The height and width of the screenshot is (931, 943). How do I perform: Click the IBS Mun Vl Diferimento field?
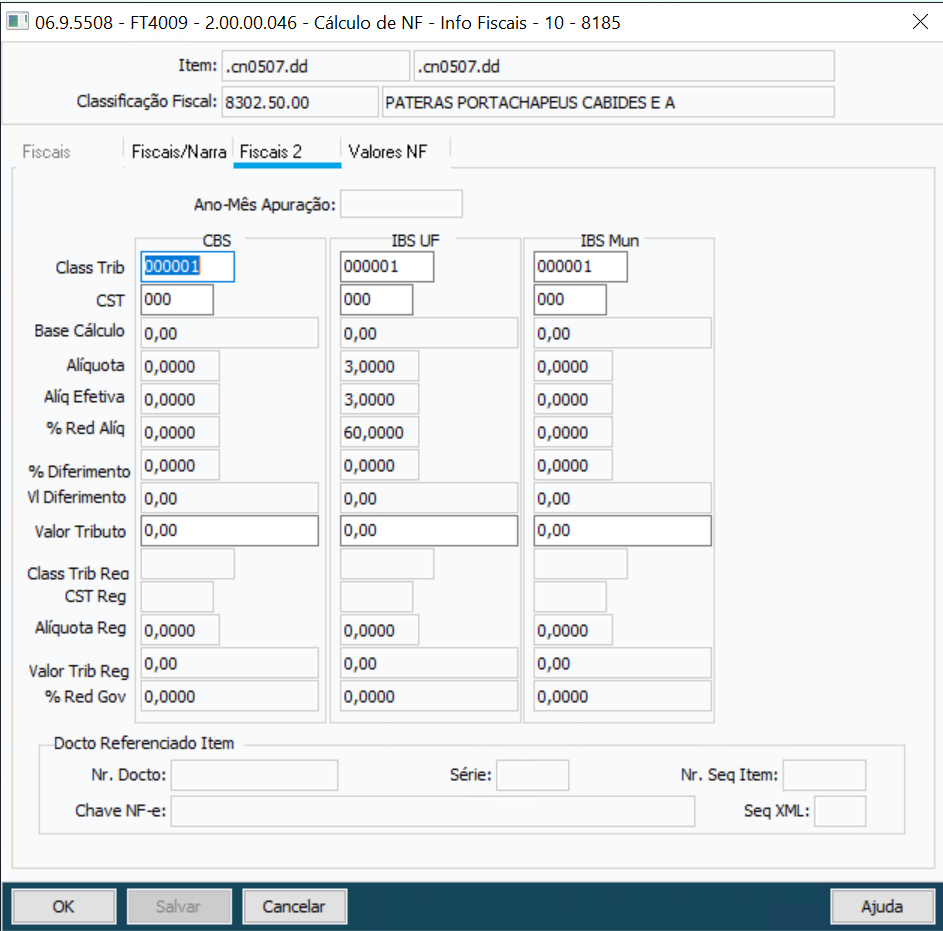pos(622,498)
